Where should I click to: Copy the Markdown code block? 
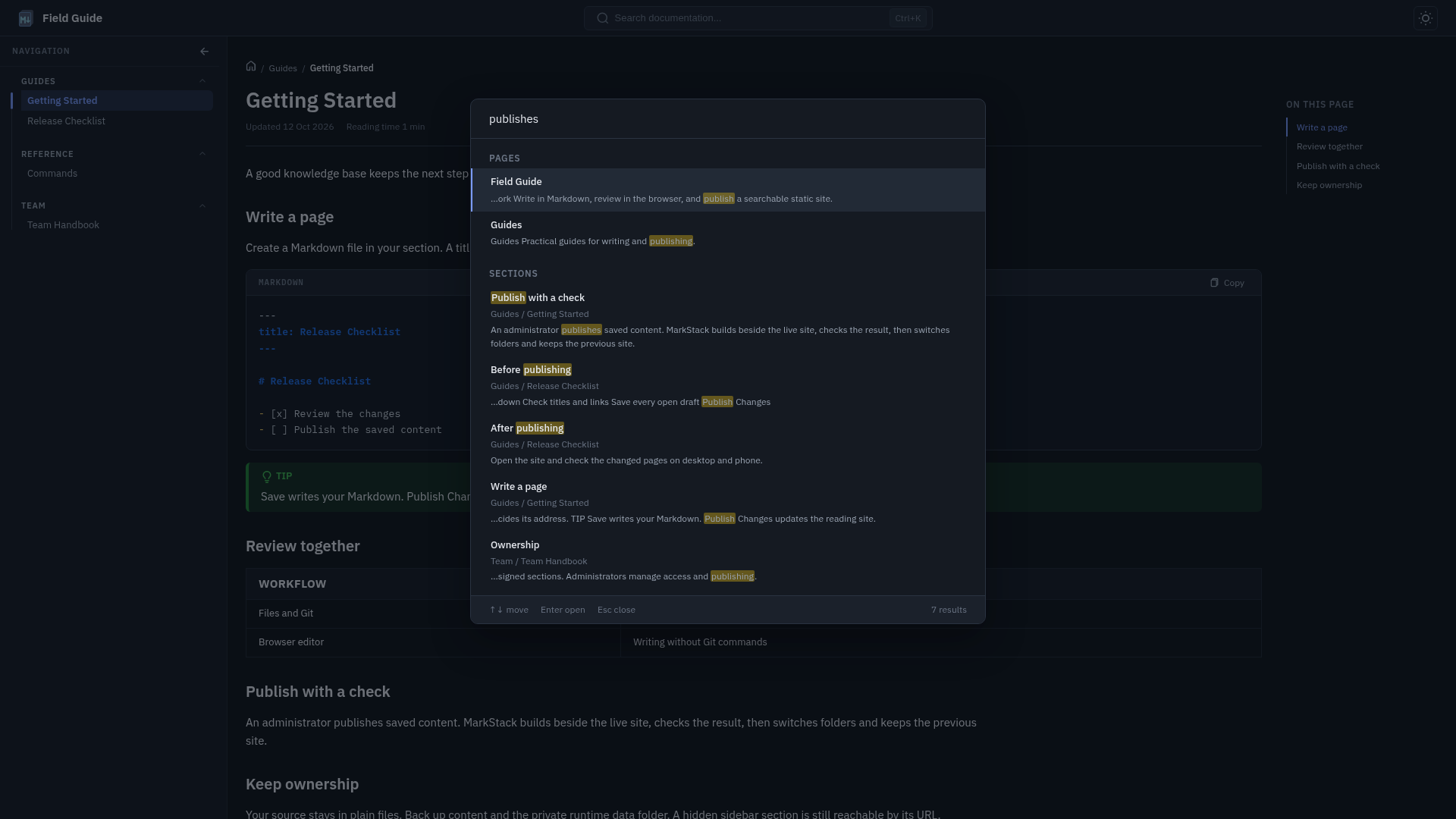pos(1227,283)
